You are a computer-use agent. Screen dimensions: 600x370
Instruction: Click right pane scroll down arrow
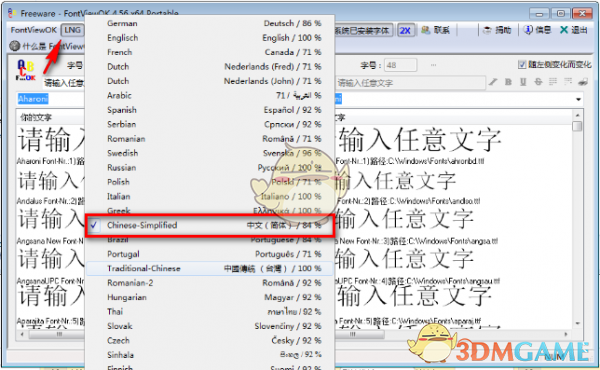point(577,324)
